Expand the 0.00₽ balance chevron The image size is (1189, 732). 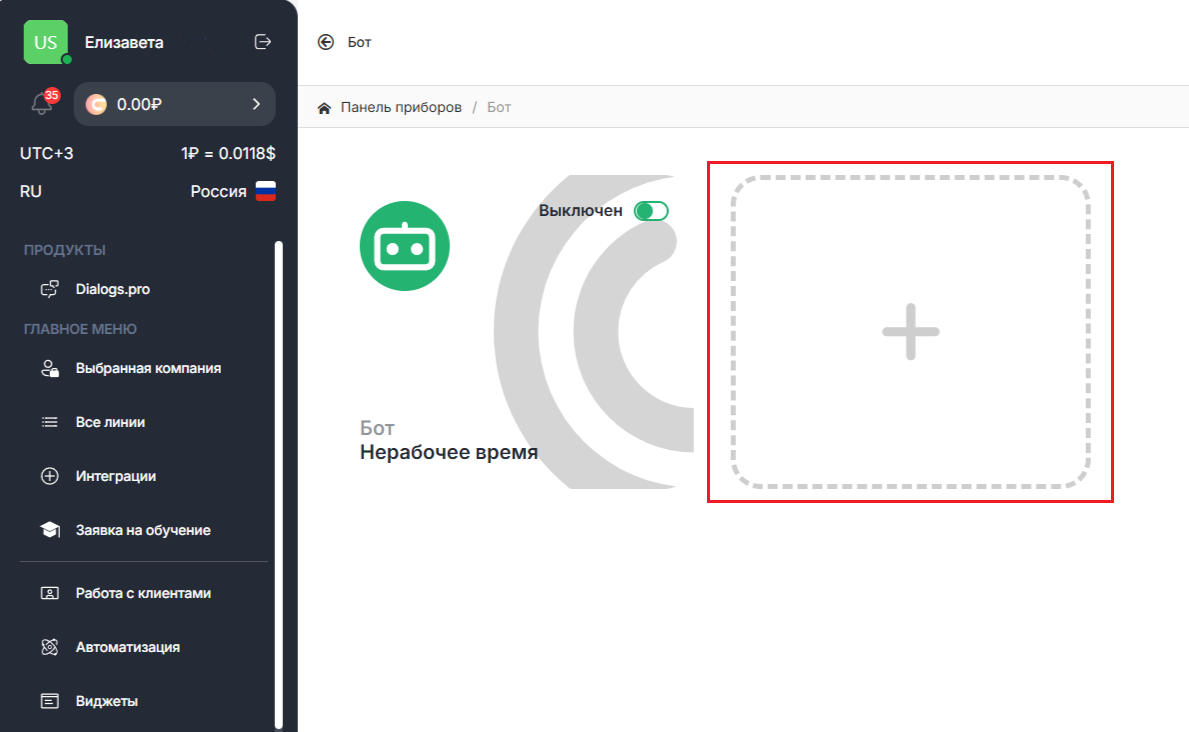tap(256, 104)
